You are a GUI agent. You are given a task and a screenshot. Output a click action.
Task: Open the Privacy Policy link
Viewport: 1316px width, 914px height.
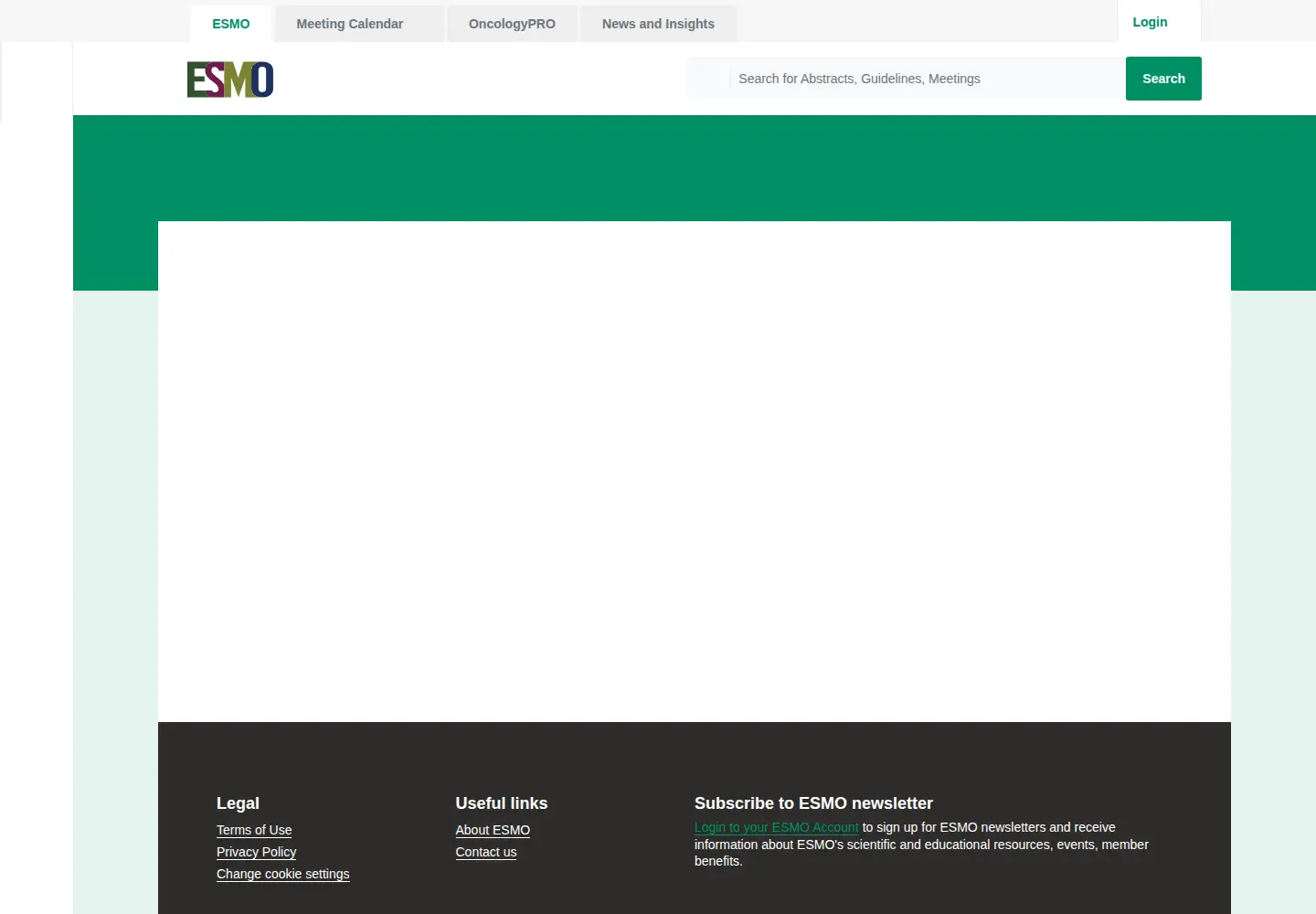(257, 852)
